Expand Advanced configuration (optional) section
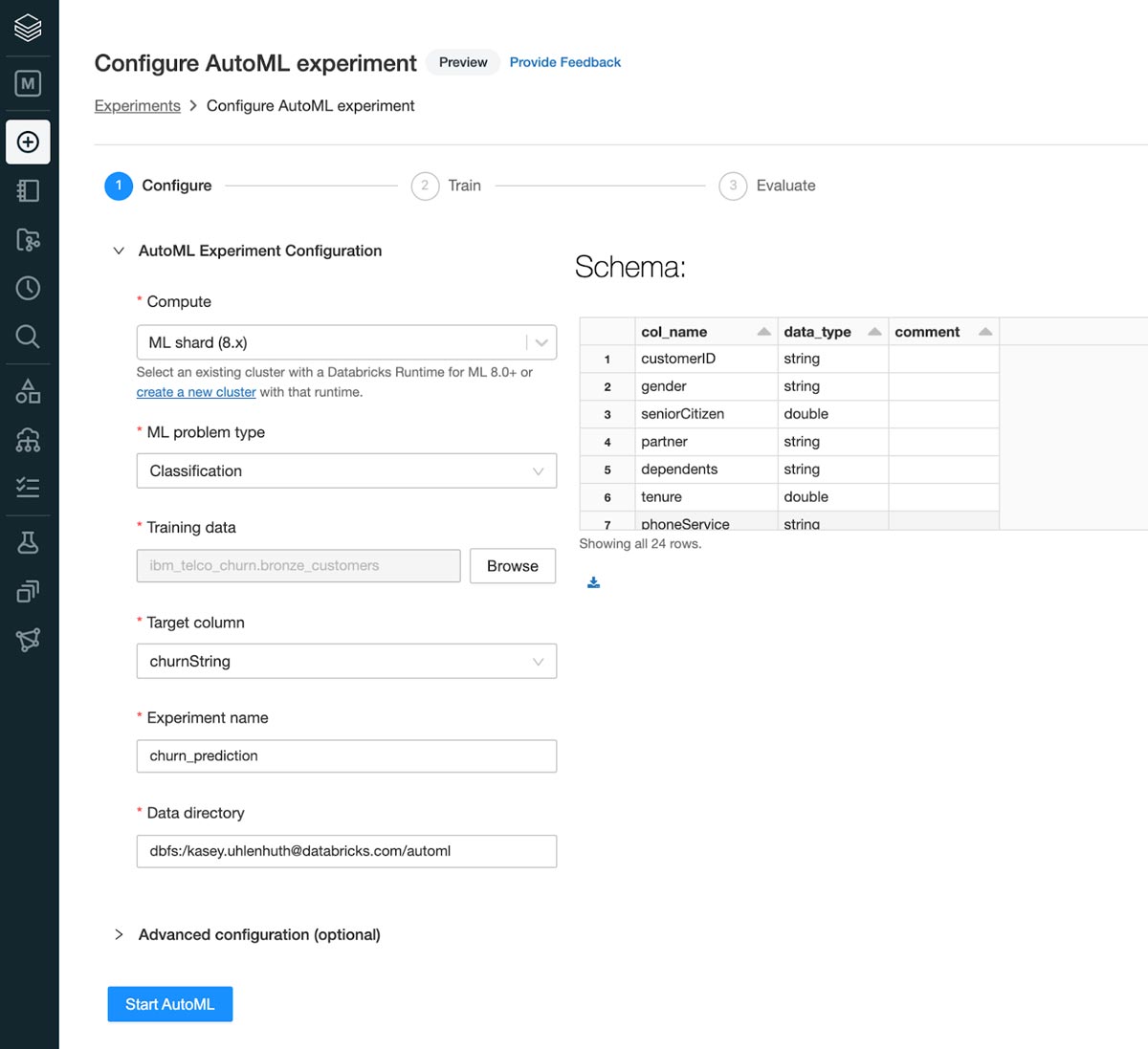This screenshot has height=1049, width=1148. [x=258, y=934]
